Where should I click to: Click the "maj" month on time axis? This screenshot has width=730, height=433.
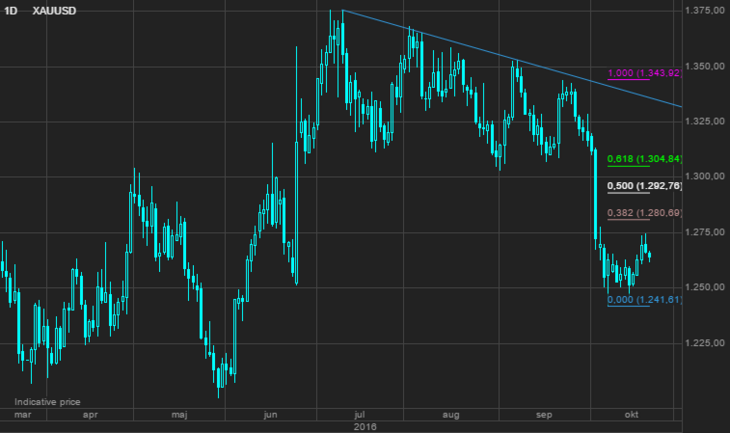pos(181,413)
